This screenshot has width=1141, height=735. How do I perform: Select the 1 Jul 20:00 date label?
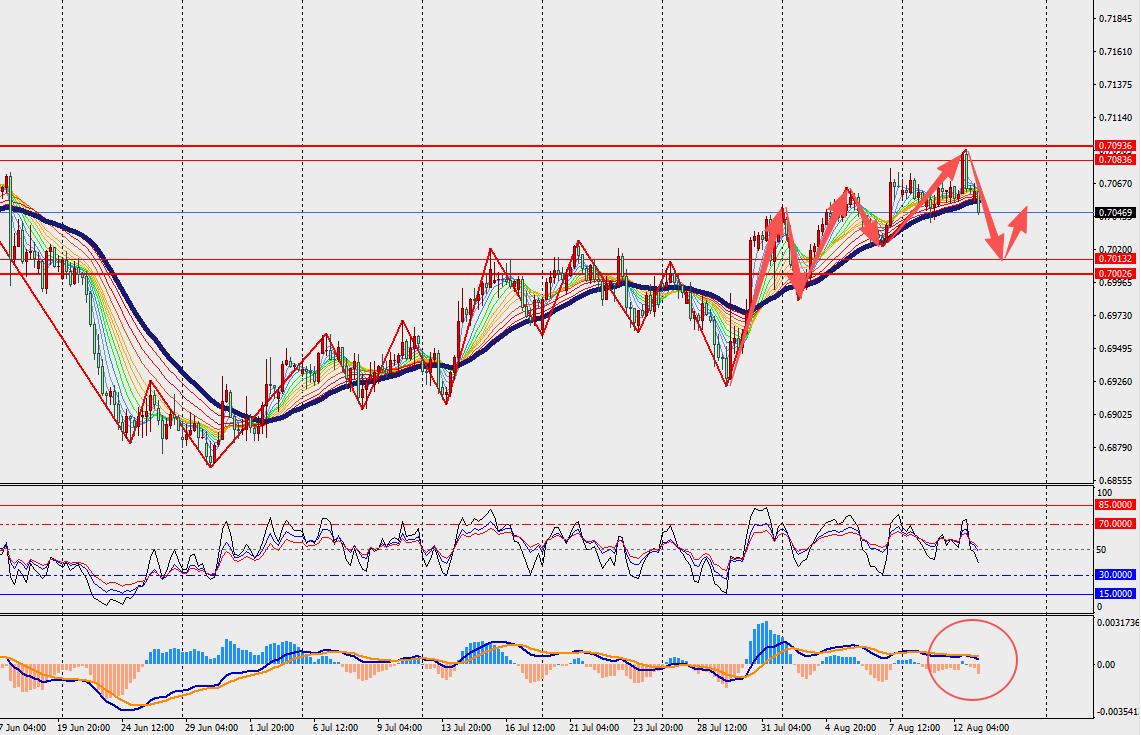coord(271,727)
